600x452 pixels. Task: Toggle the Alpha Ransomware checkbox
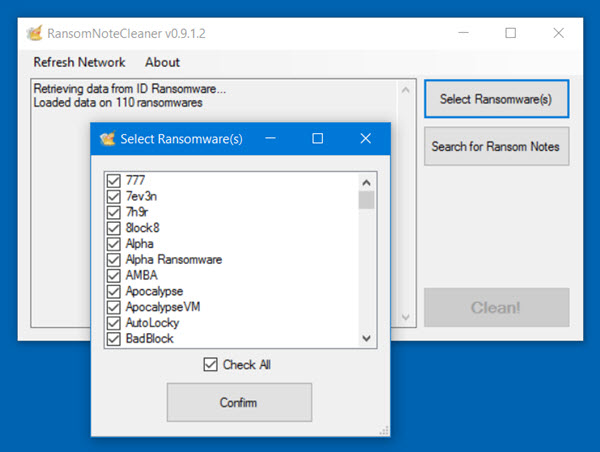114,259
